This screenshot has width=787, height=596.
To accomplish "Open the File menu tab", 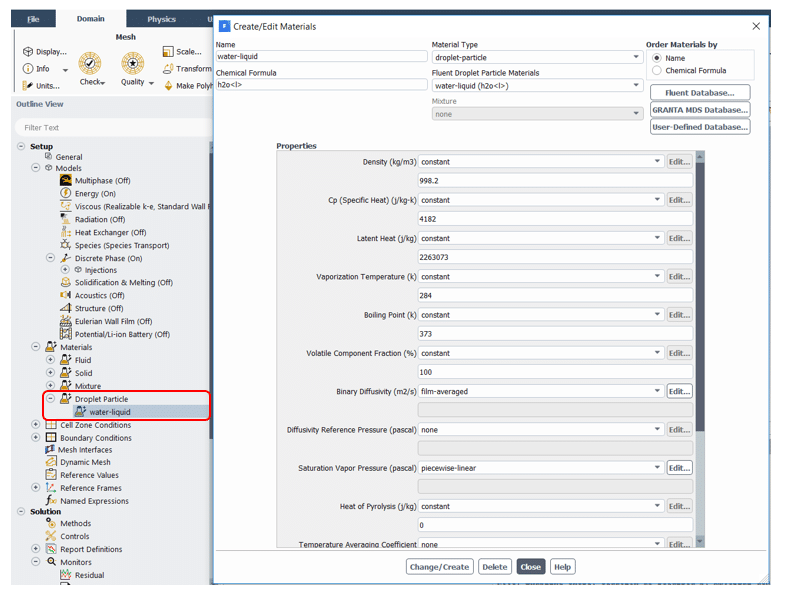I will [x=34, y=19].
